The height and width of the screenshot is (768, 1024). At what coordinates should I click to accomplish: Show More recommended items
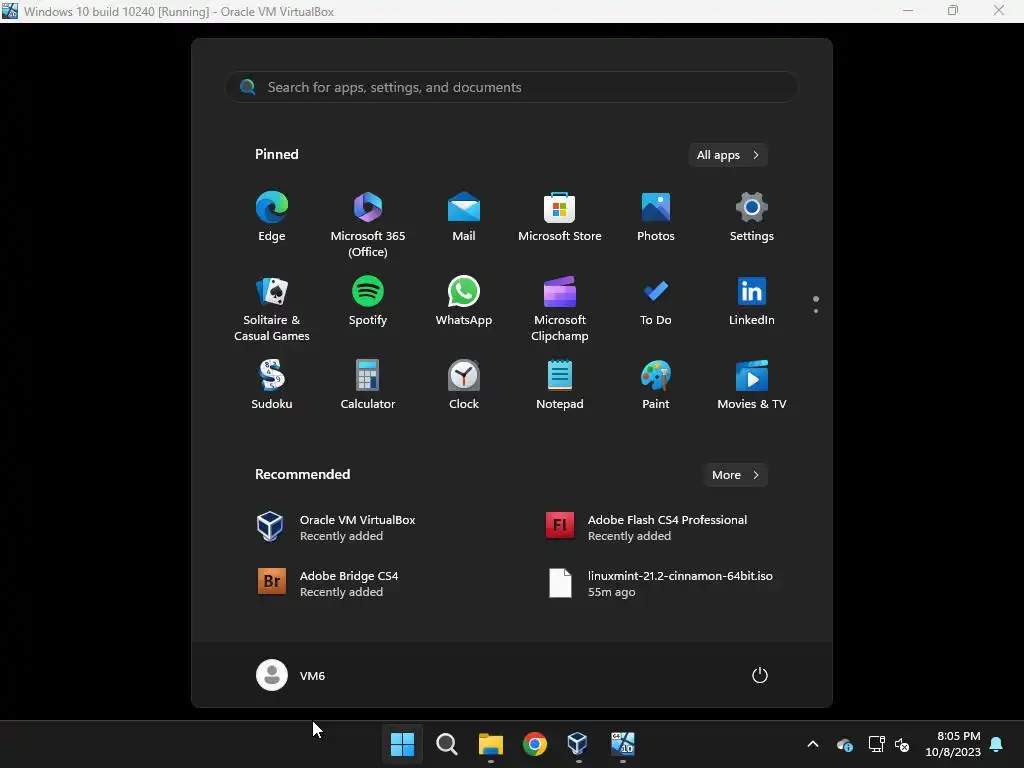735,475
